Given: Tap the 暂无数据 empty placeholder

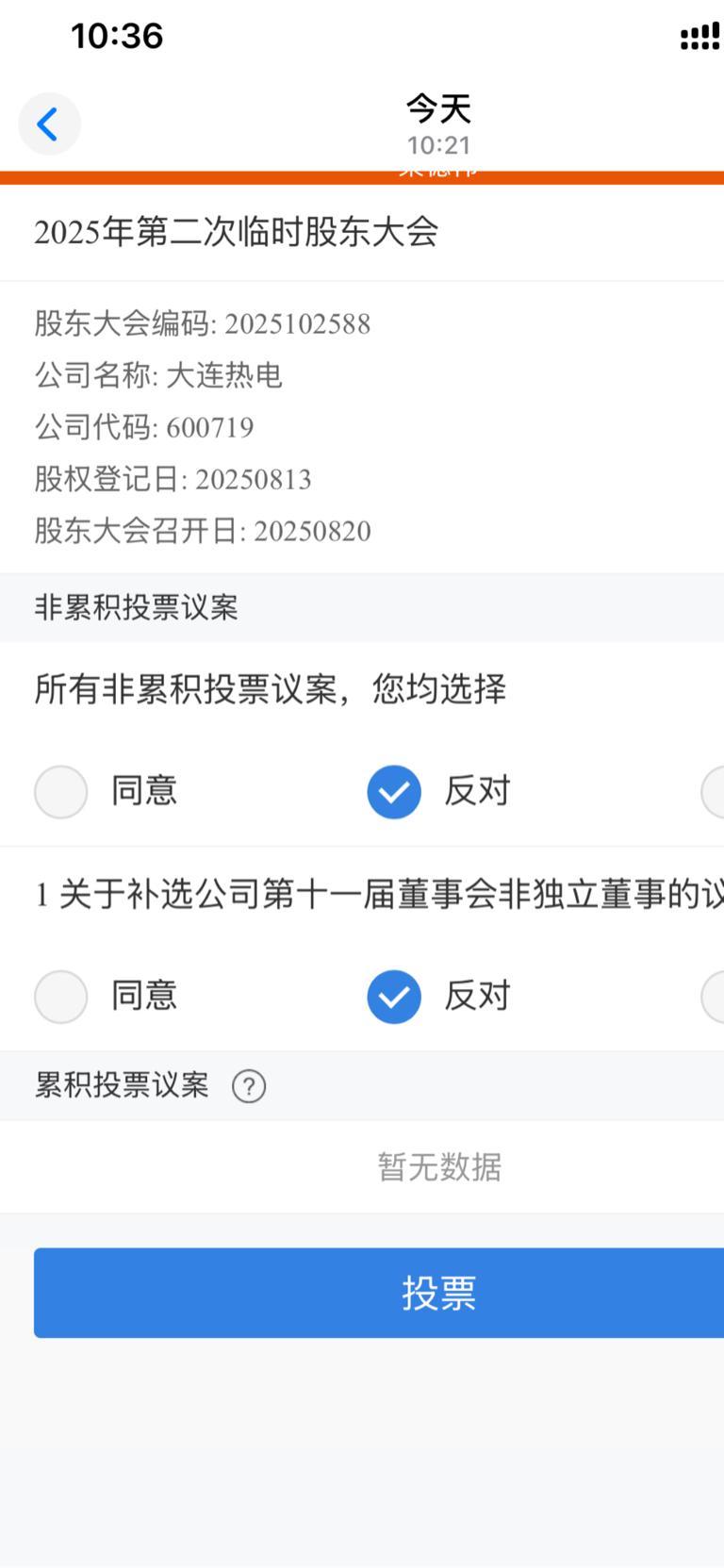Looking at the screenshot, I should click(x=439, y=1167).
